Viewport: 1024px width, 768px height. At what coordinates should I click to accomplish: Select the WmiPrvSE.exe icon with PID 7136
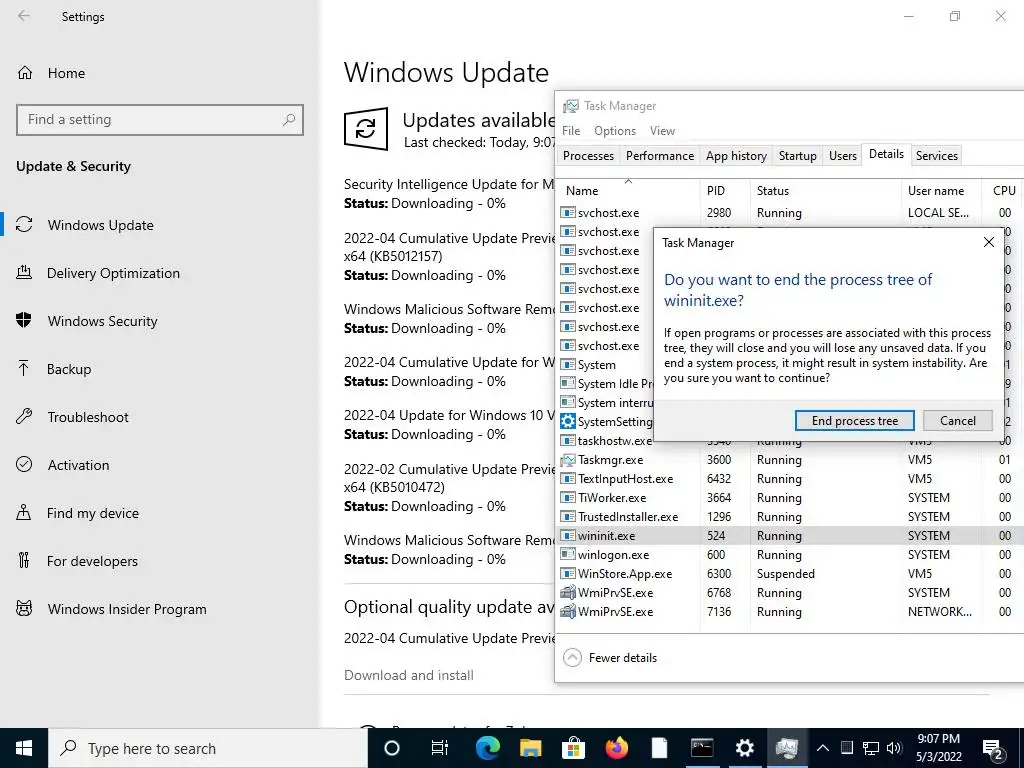pyautogui.click(x=568, y=611)
